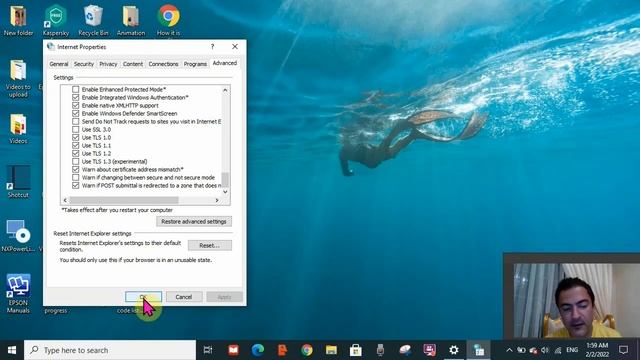Open the Action Center notifications icon
640x360 pixels.
623,350
